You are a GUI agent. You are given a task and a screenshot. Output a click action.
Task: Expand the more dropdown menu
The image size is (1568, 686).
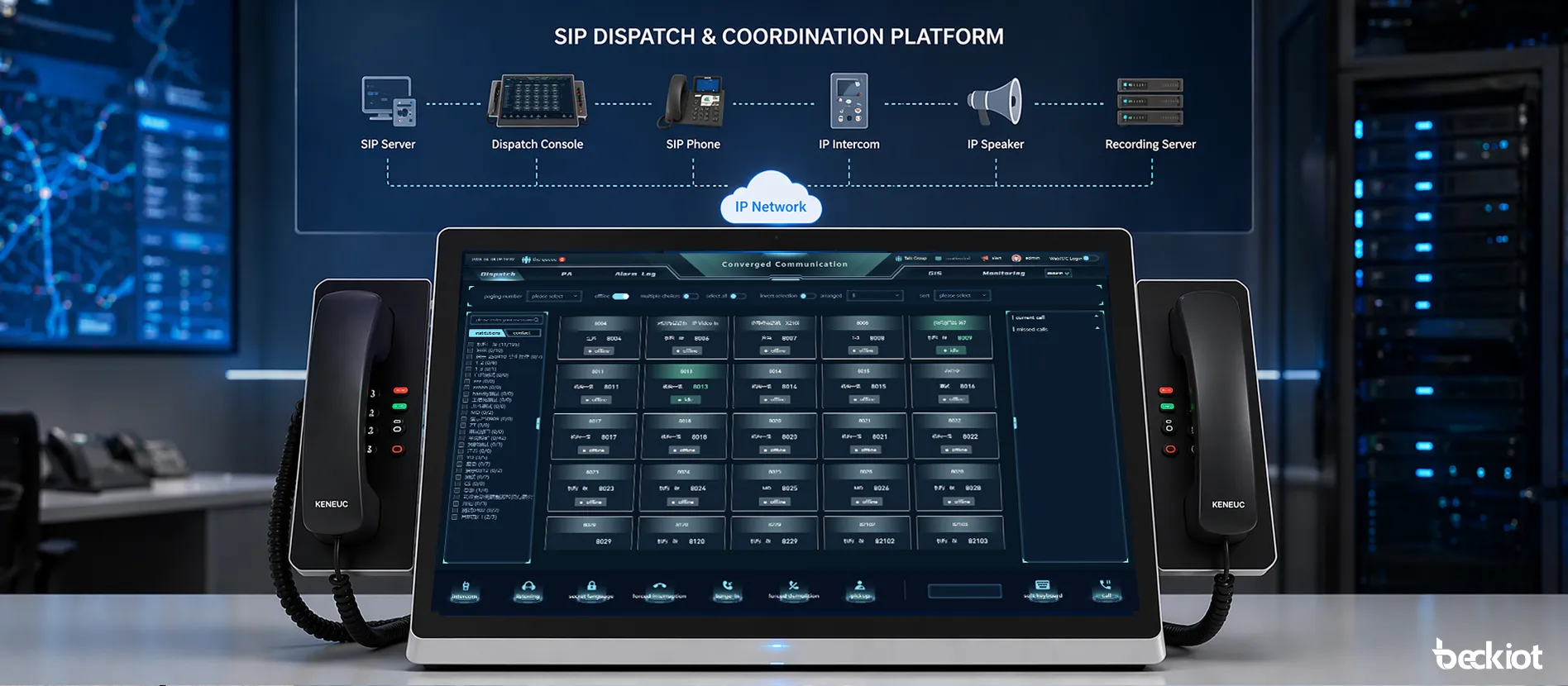coord(1058,274)
